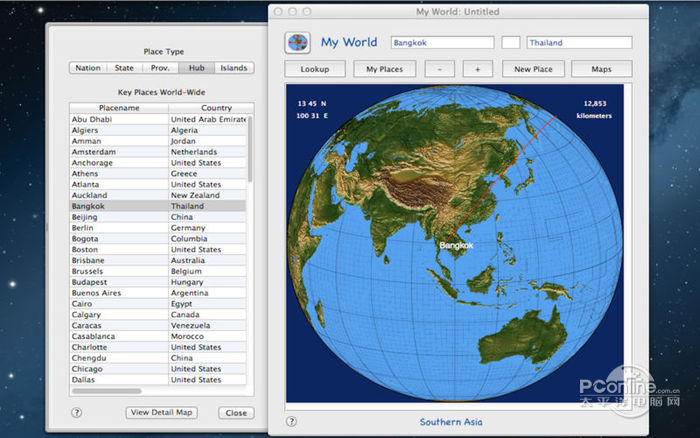Screen dimensions: 700x438
Task: Select the Anchorage row
Action: (158, 163)
